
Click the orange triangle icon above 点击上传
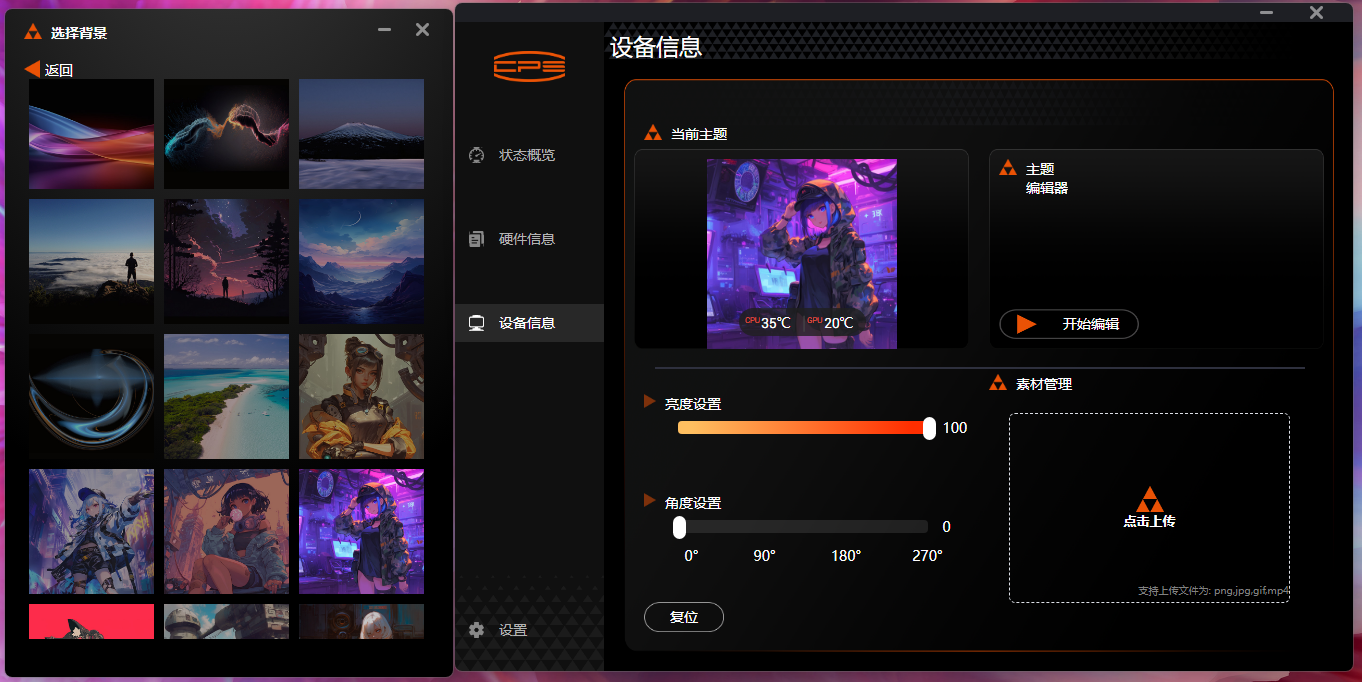[1149, 500]
